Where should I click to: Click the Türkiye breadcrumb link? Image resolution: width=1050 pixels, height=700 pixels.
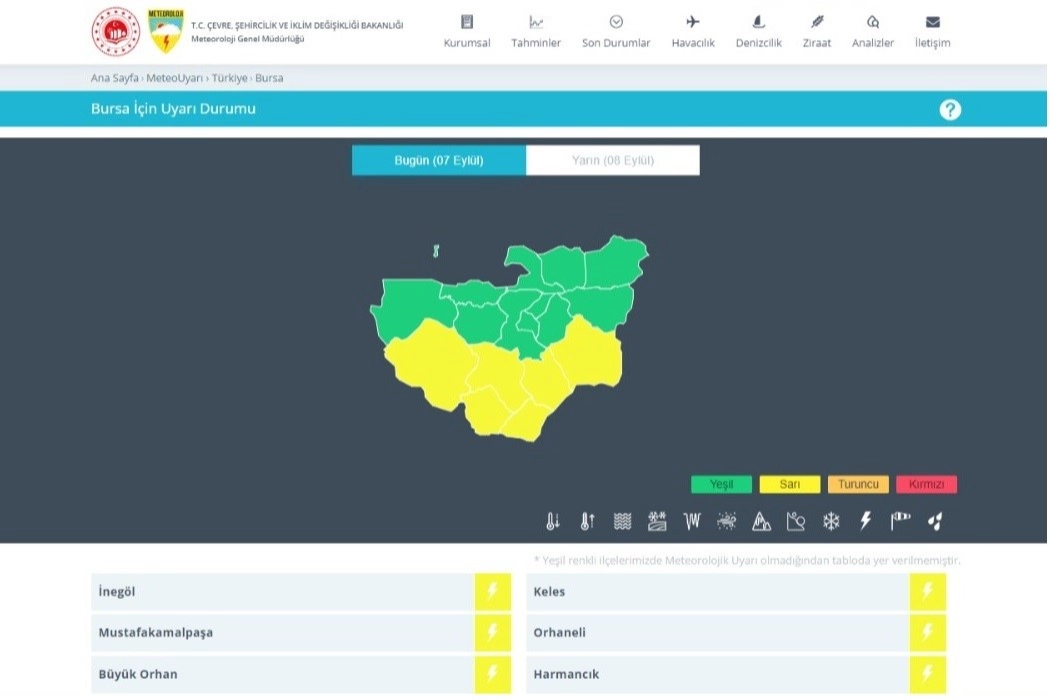tap(230, 78)
